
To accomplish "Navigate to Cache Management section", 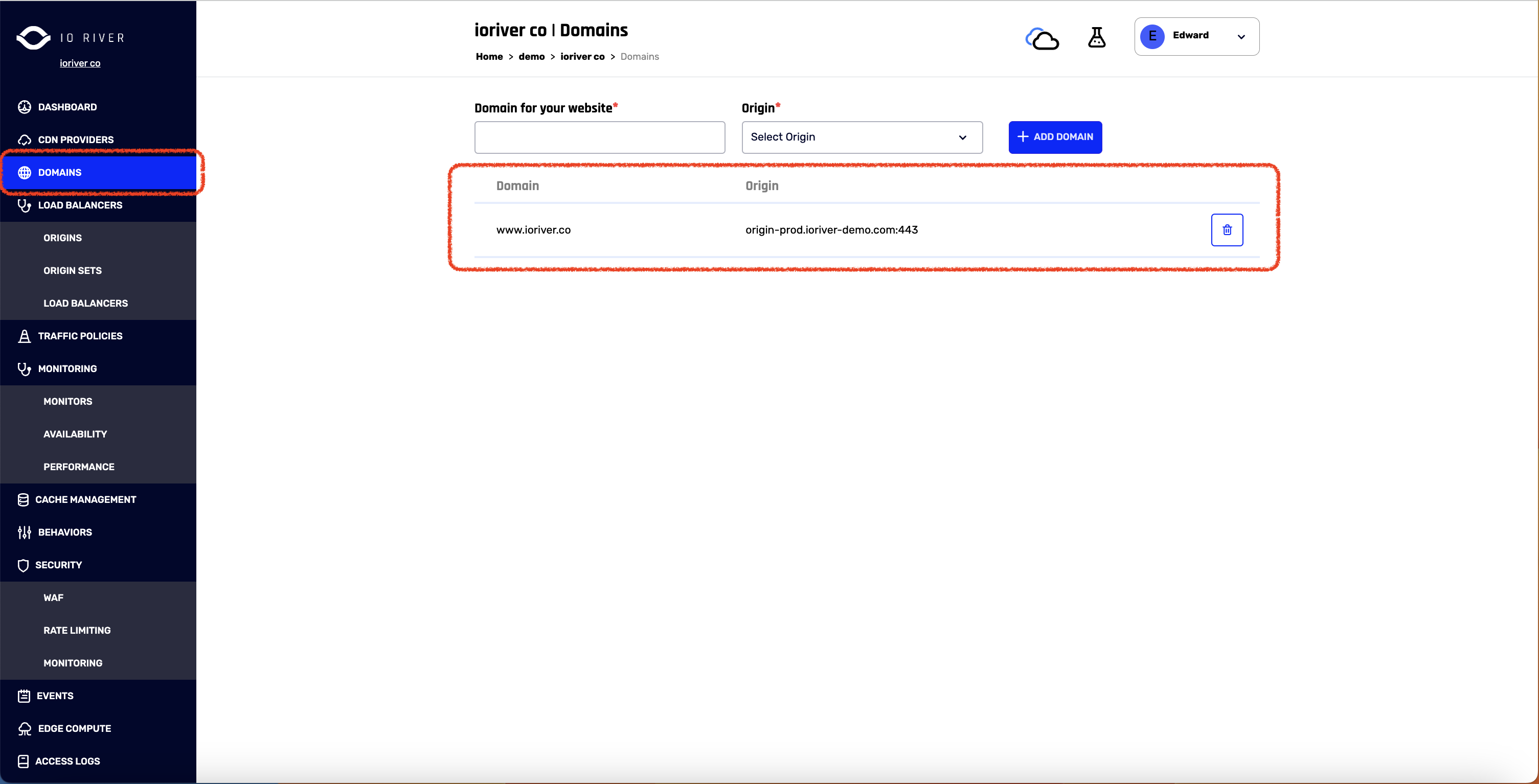I will point(85,499).
